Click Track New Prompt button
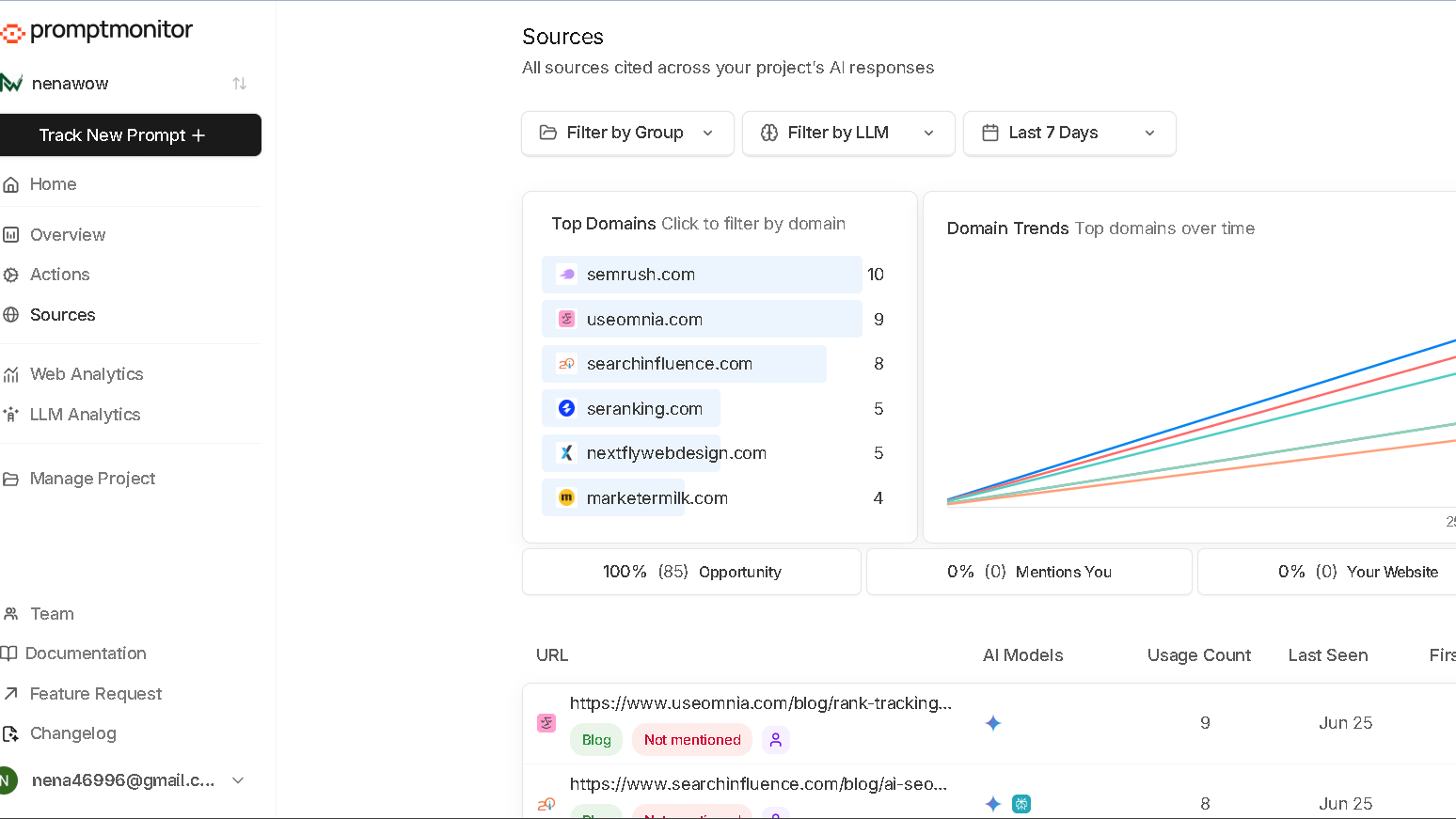 tap(131, 135)
